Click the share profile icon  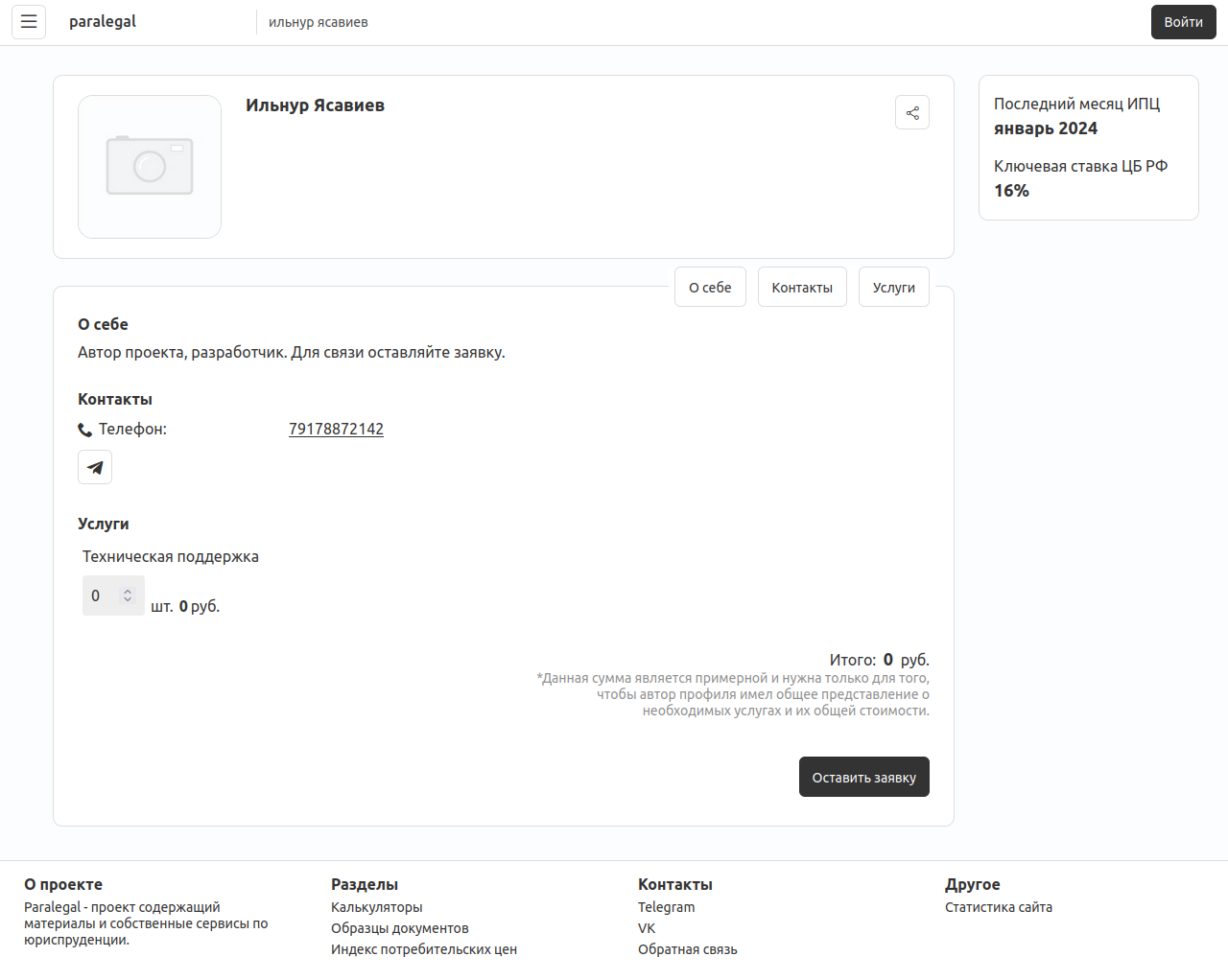pos(912,112)
